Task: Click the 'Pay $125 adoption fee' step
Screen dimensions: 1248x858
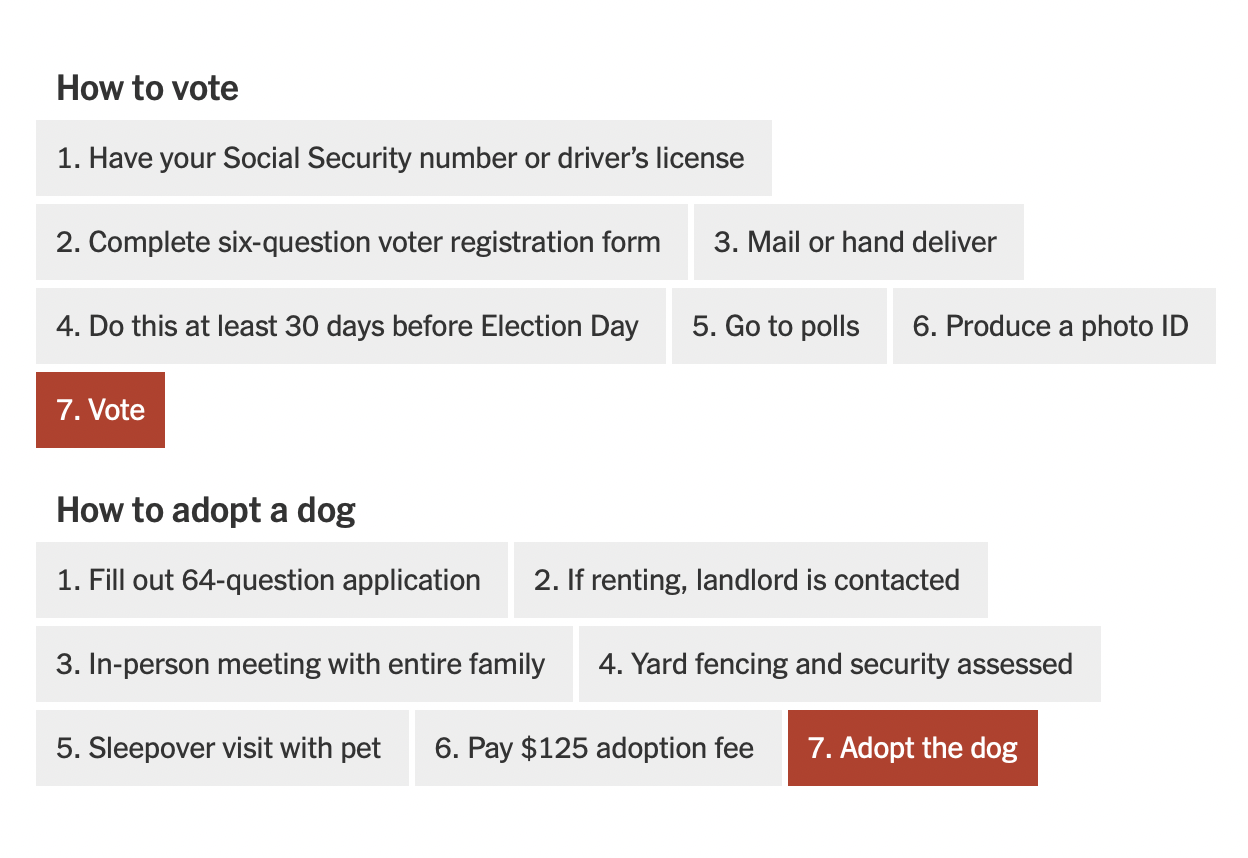Action: 598,748
